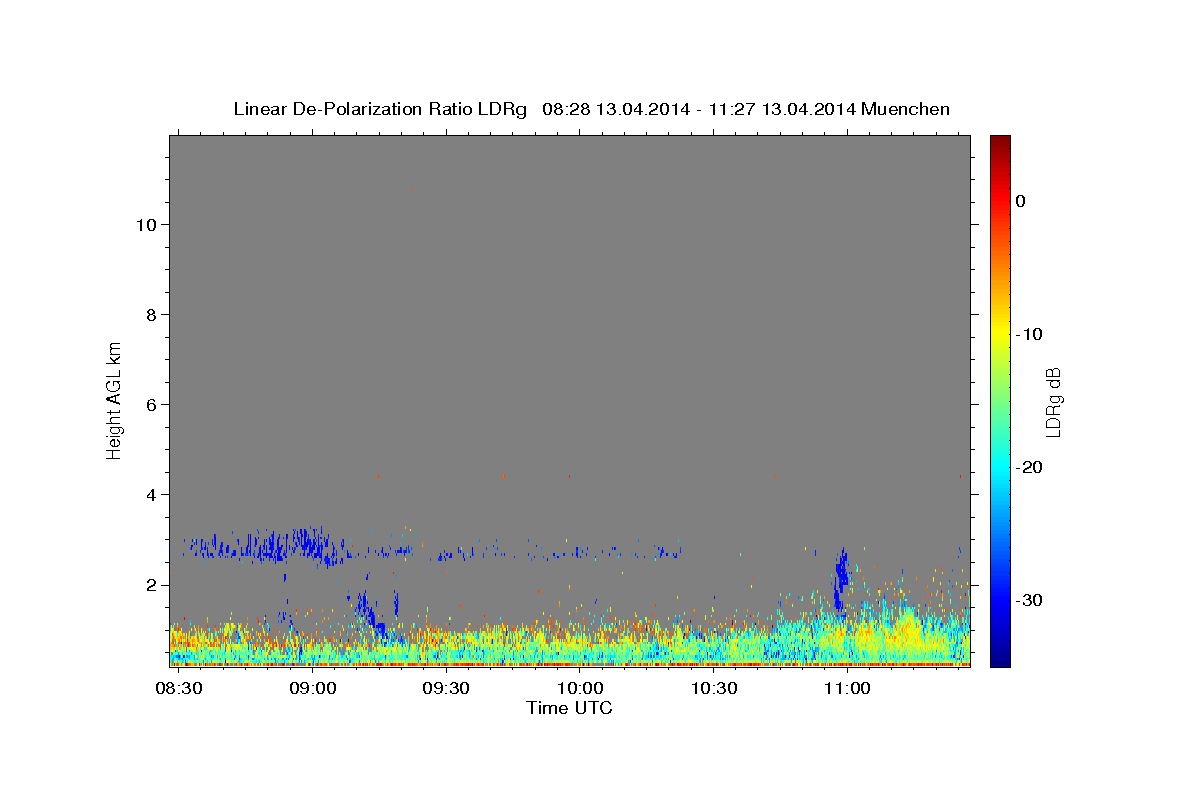Click the plot title 'Linear De-Polarization Ratio LDRg'
Screen dimensions: 1200x800
(x=379, y=109)
